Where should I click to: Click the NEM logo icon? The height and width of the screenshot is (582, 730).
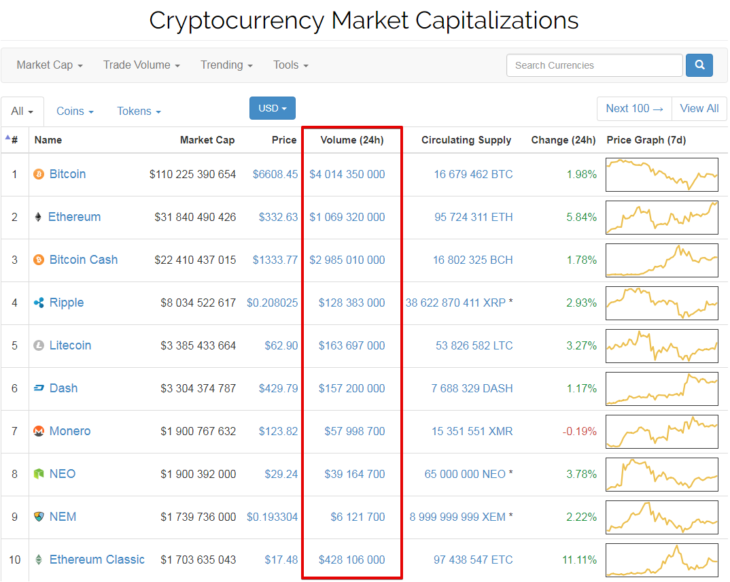pyautogui.click(x=39, y=516)
